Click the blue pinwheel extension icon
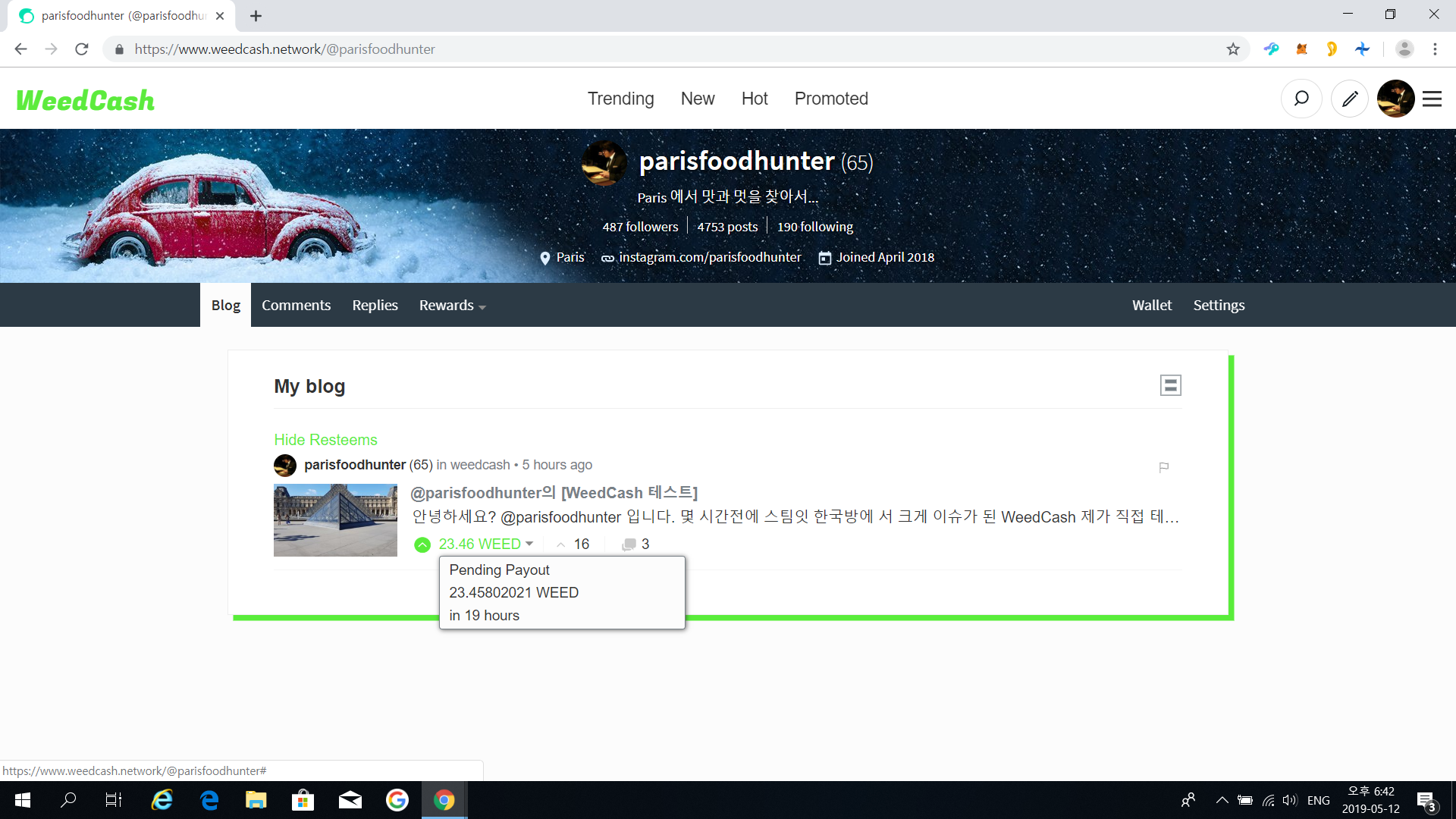1456x819 pixels. tap(1362, 49)
